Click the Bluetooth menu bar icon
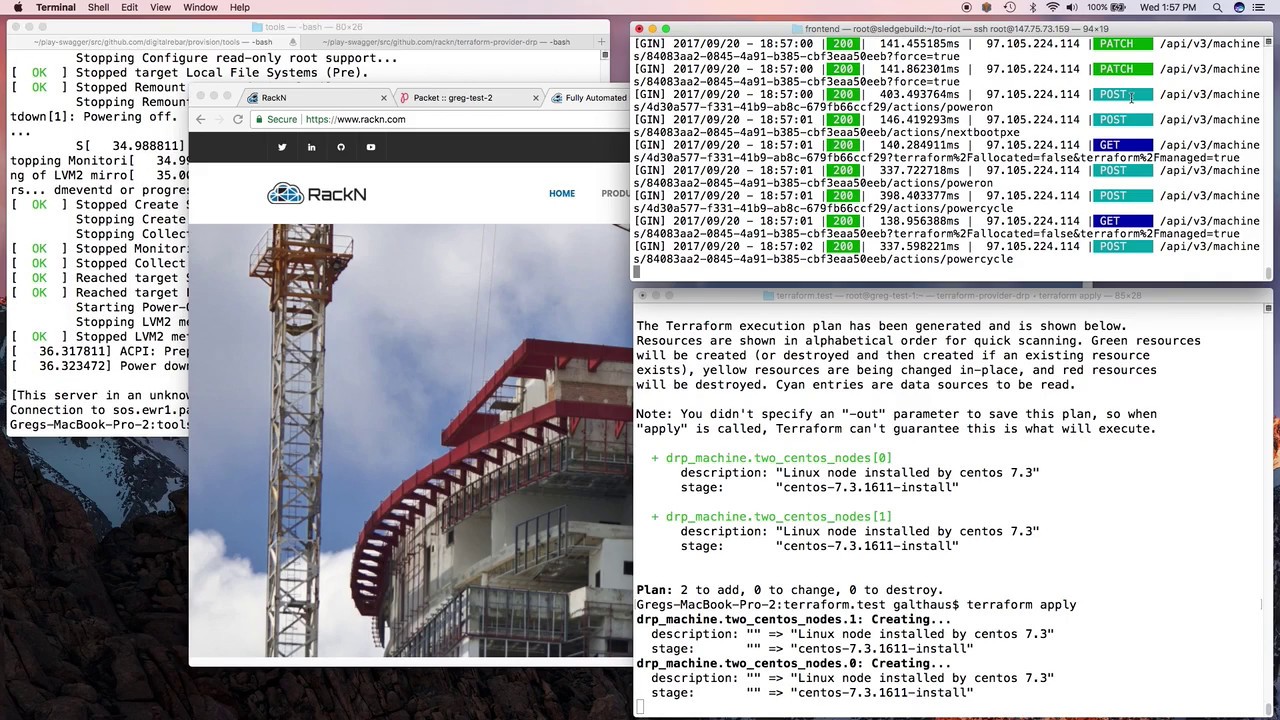1280x720 pixels. 1032,7
